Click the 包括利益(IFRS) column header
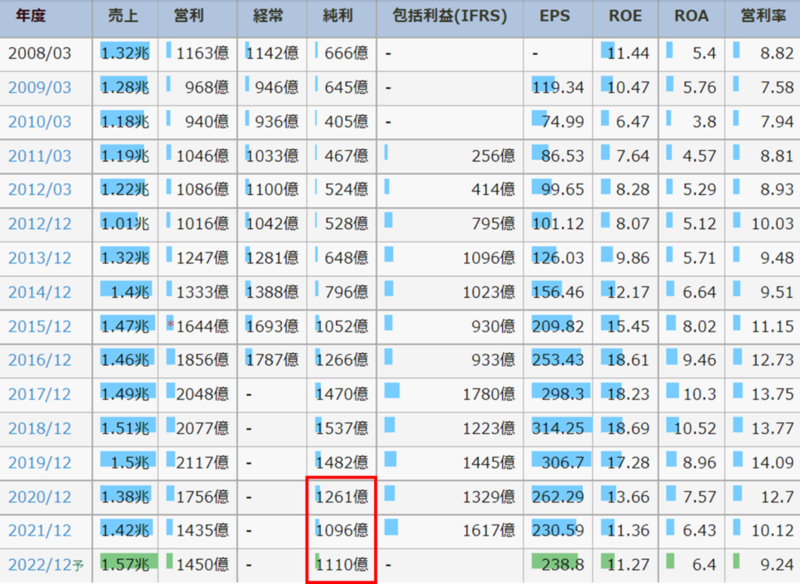This screenshot has height=584, width=800. click(450, 16)
